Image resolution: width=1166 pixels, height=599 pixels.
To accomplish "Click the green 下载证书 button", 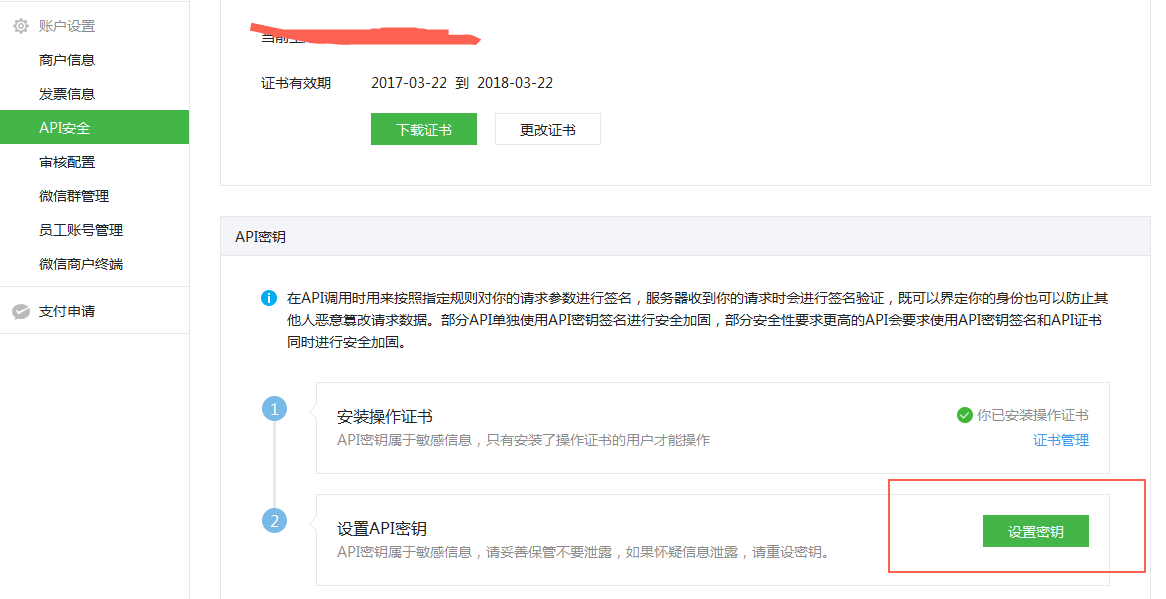I will tap(423, 129).
